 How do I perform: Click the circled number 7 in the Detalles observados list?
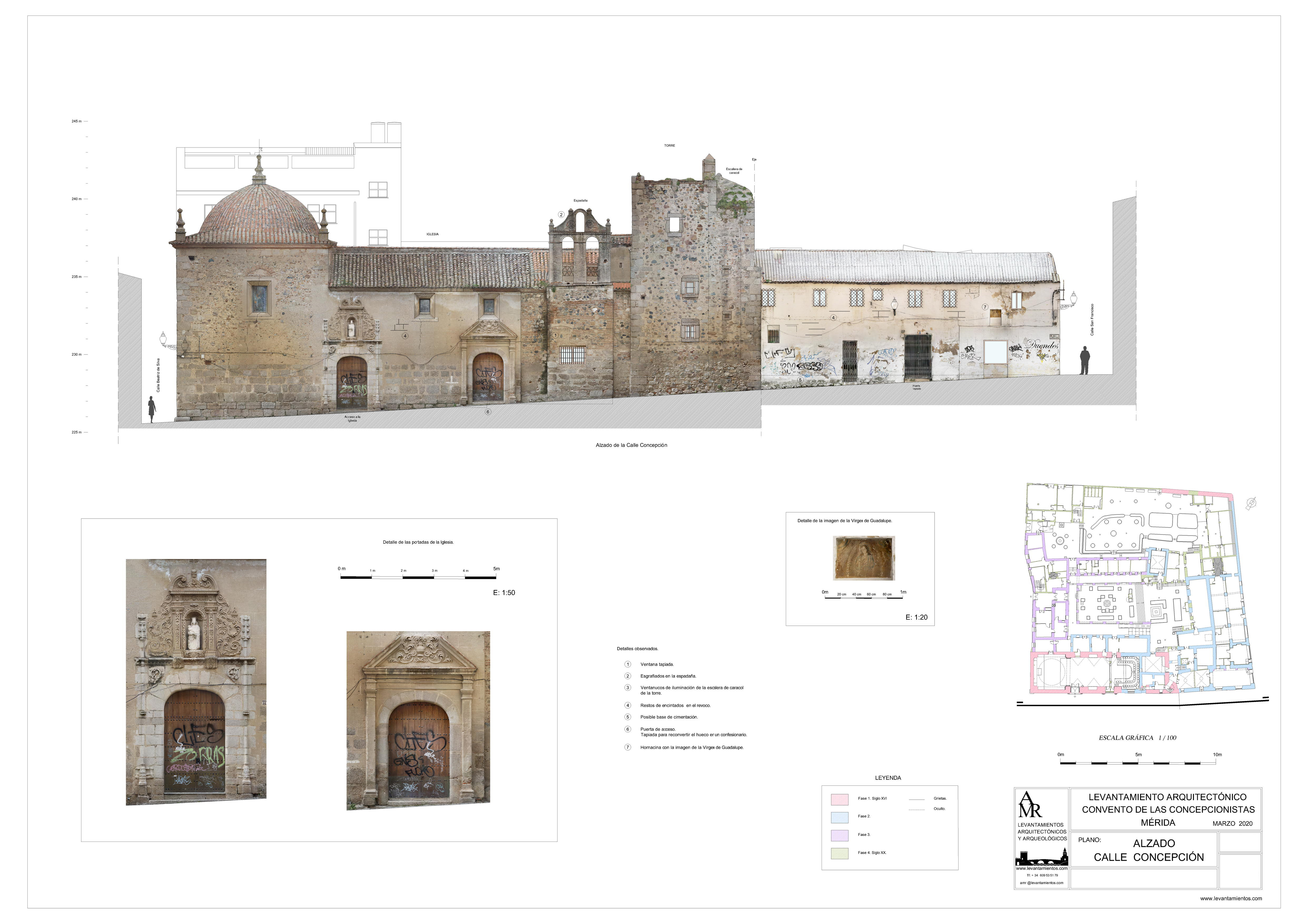pos(628,747)
